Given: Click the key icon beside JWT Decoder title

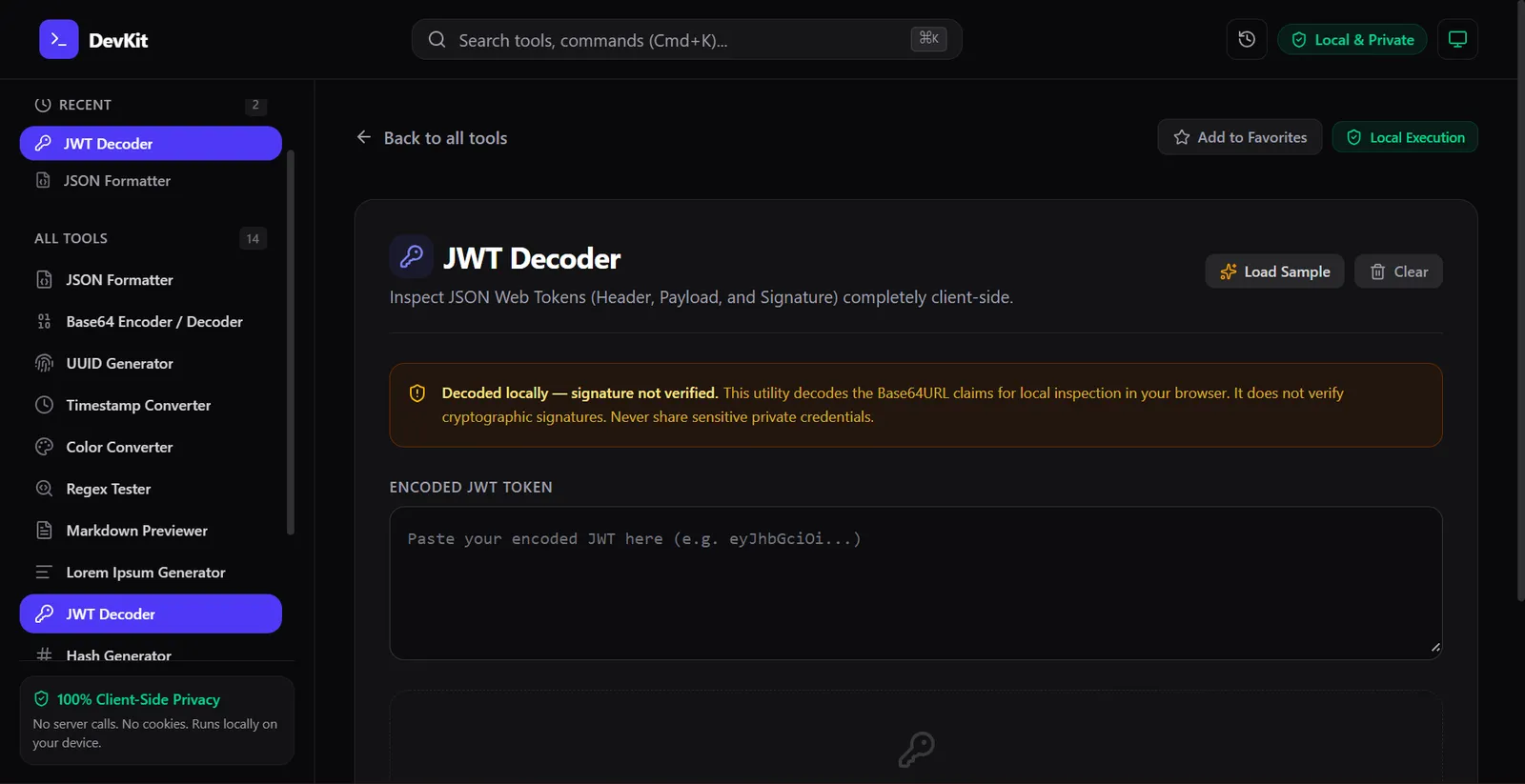Looking at the screenshot, I should tap(412, 256).
